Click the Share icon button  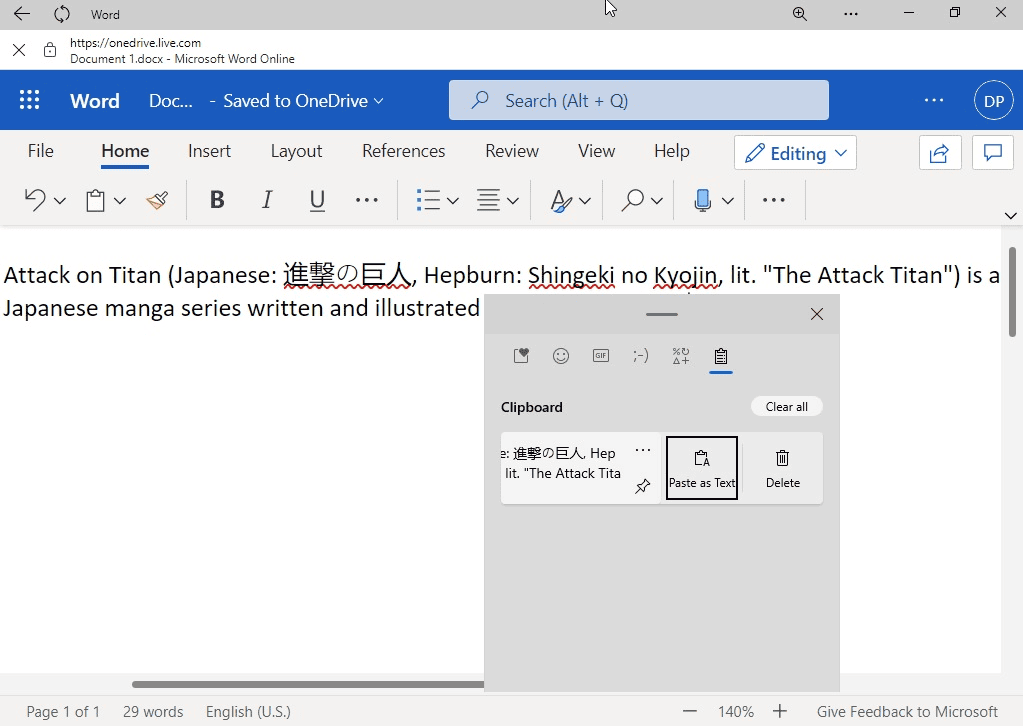coord(939,153)
